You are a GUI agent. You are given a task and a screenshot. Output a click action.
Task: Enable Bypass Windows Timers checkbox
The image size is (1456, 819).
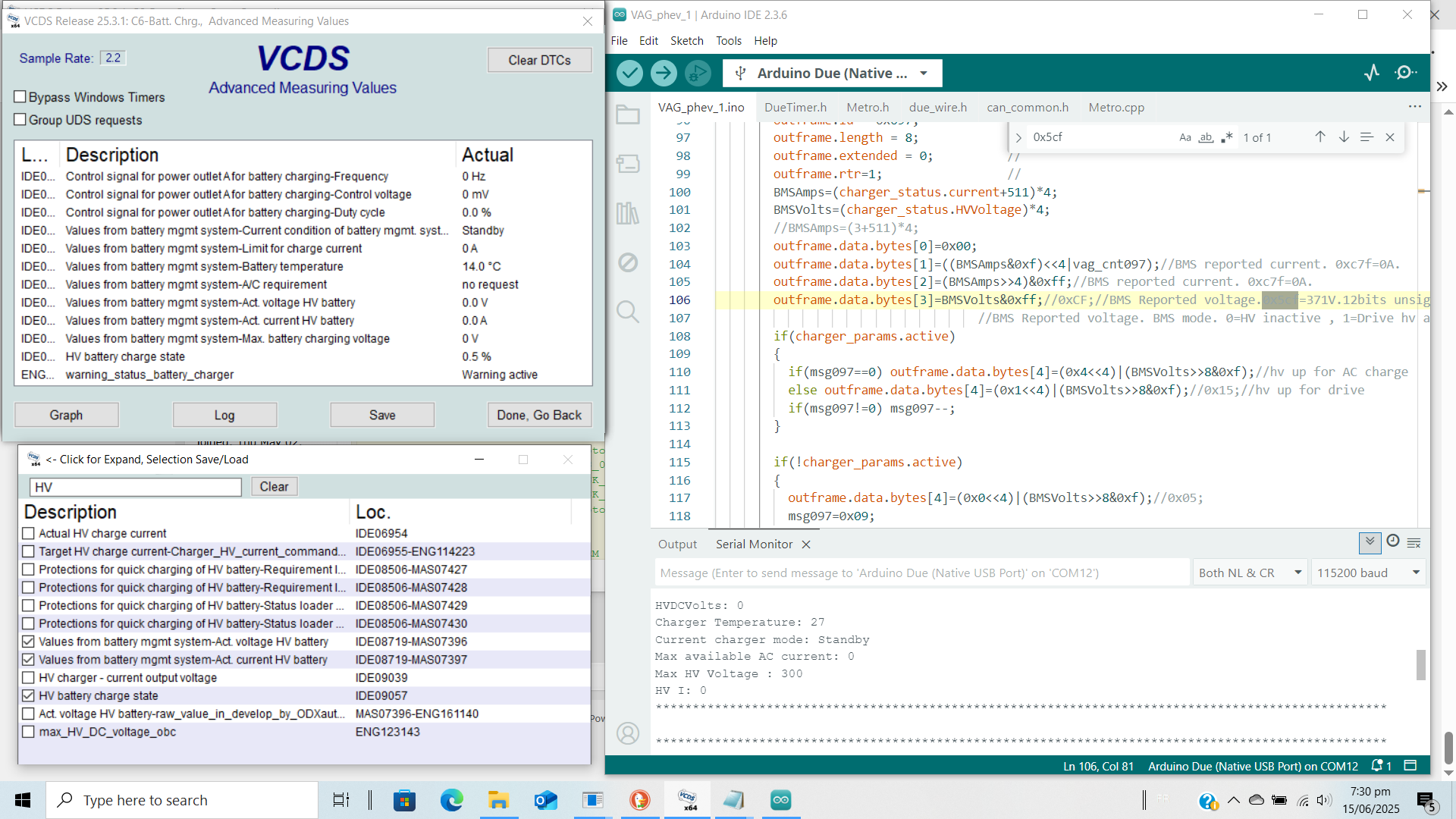(x=20, y=97)
